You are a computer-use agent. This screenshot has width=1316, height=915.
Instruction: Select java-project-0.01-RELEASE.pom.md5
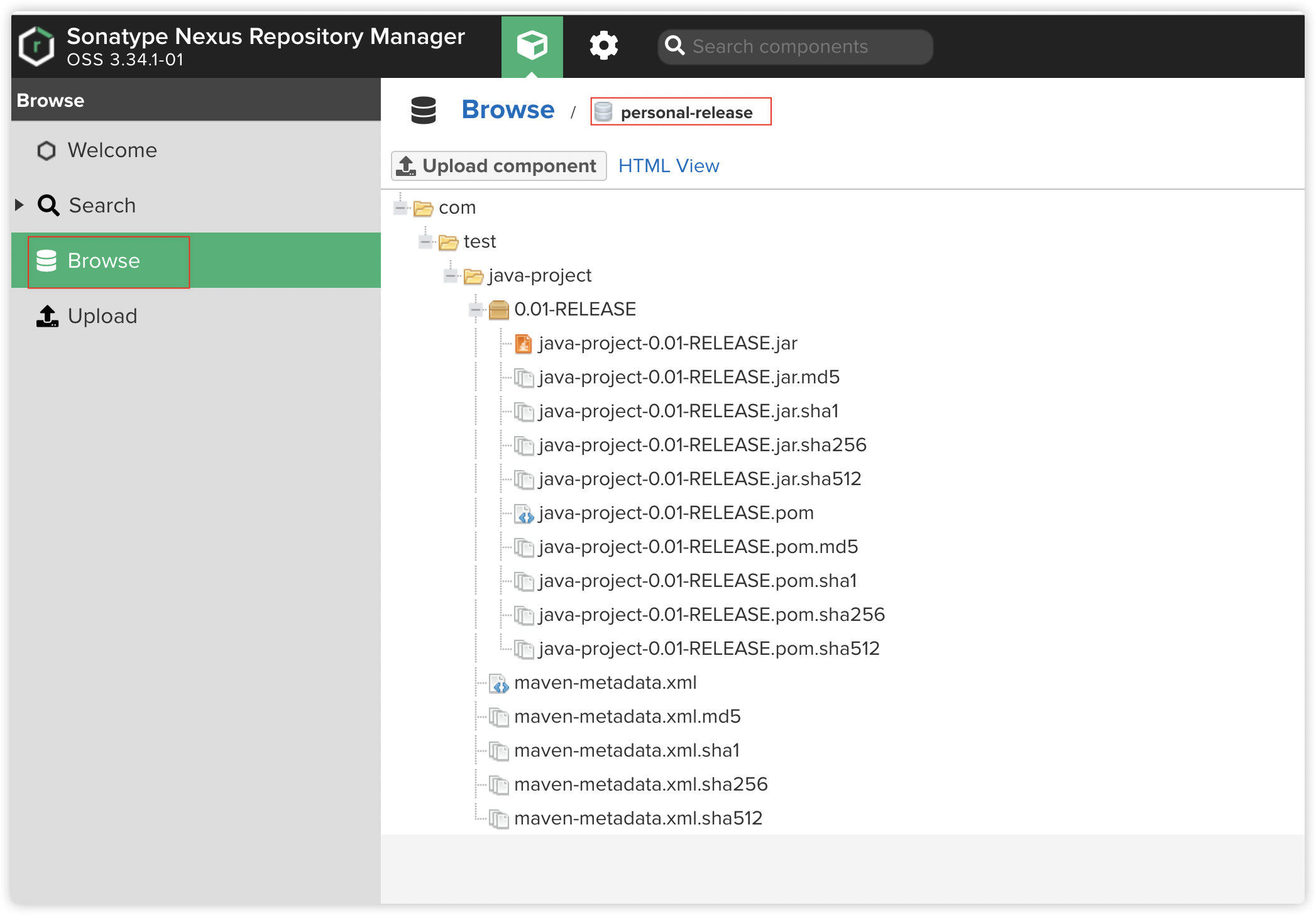point(698,547)
